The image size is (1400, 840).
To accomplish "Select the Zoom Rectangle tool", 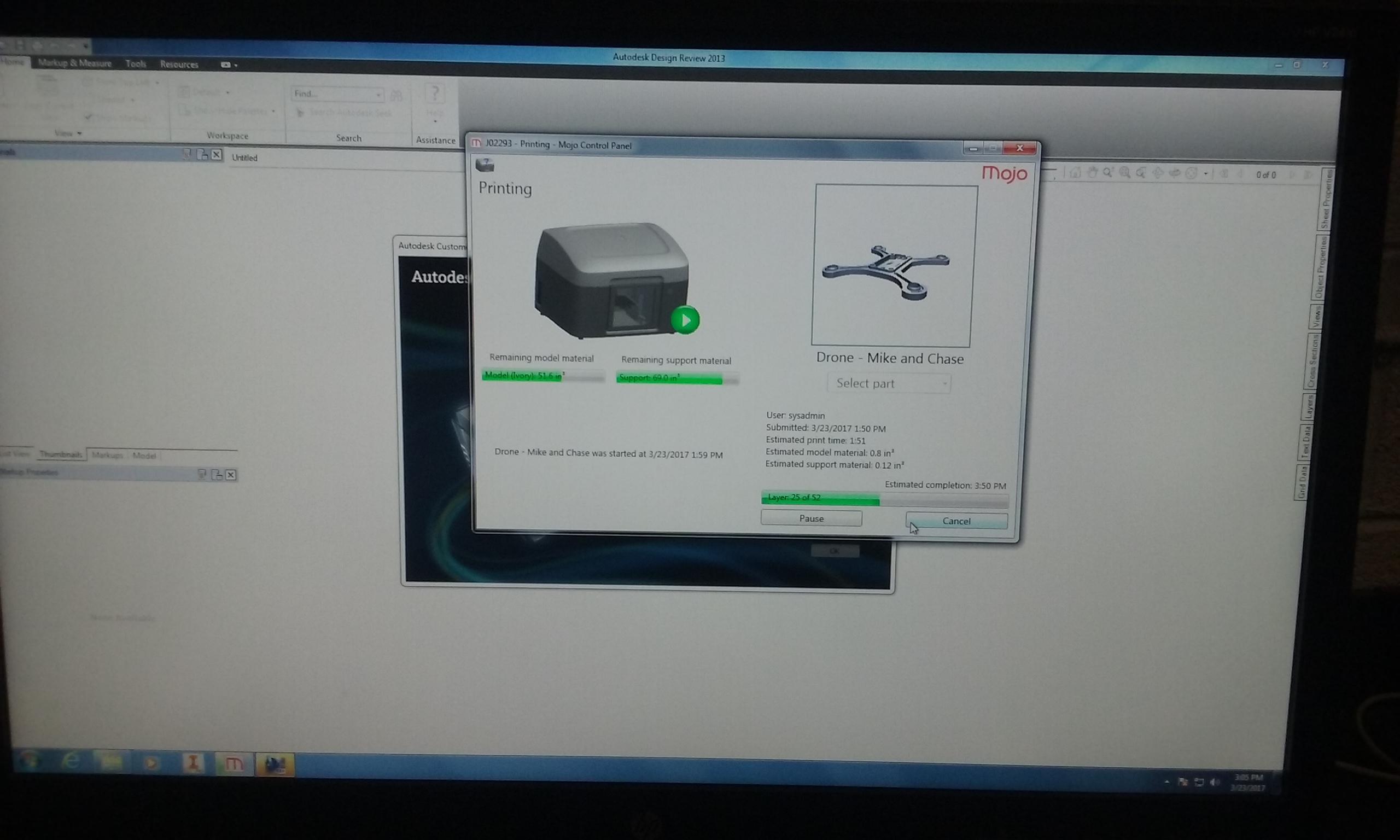I will 1125,173.
